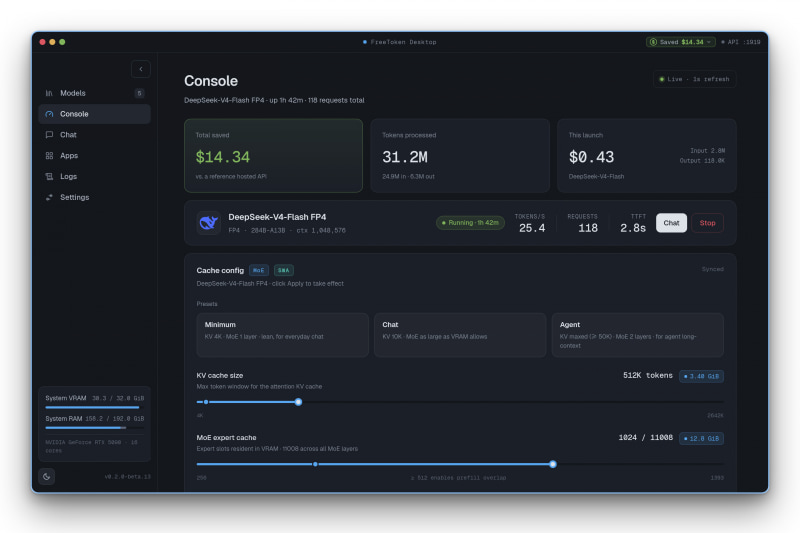Click the Synced status text
The image size is (800, 533).
point(712,269)
